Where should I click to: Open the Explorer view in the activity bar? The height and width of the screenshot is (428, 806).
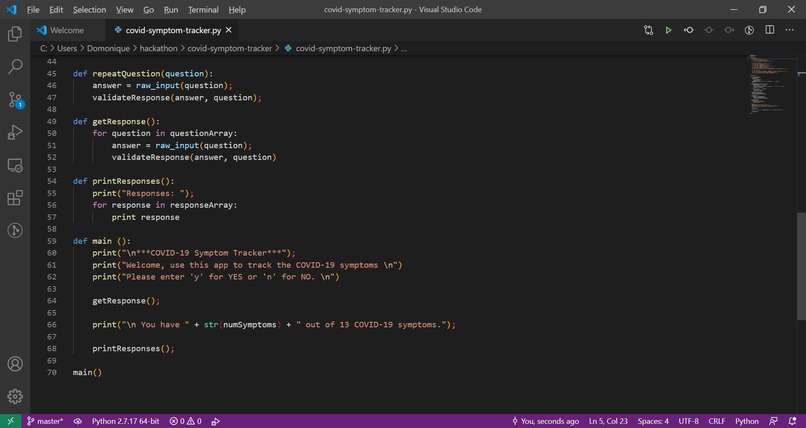(x=15, y=34)
